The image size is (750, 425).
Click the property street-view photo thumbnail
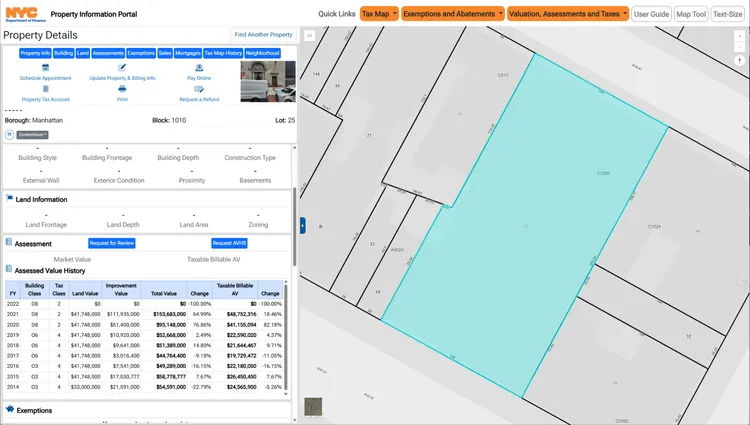[x=268, y=82]
